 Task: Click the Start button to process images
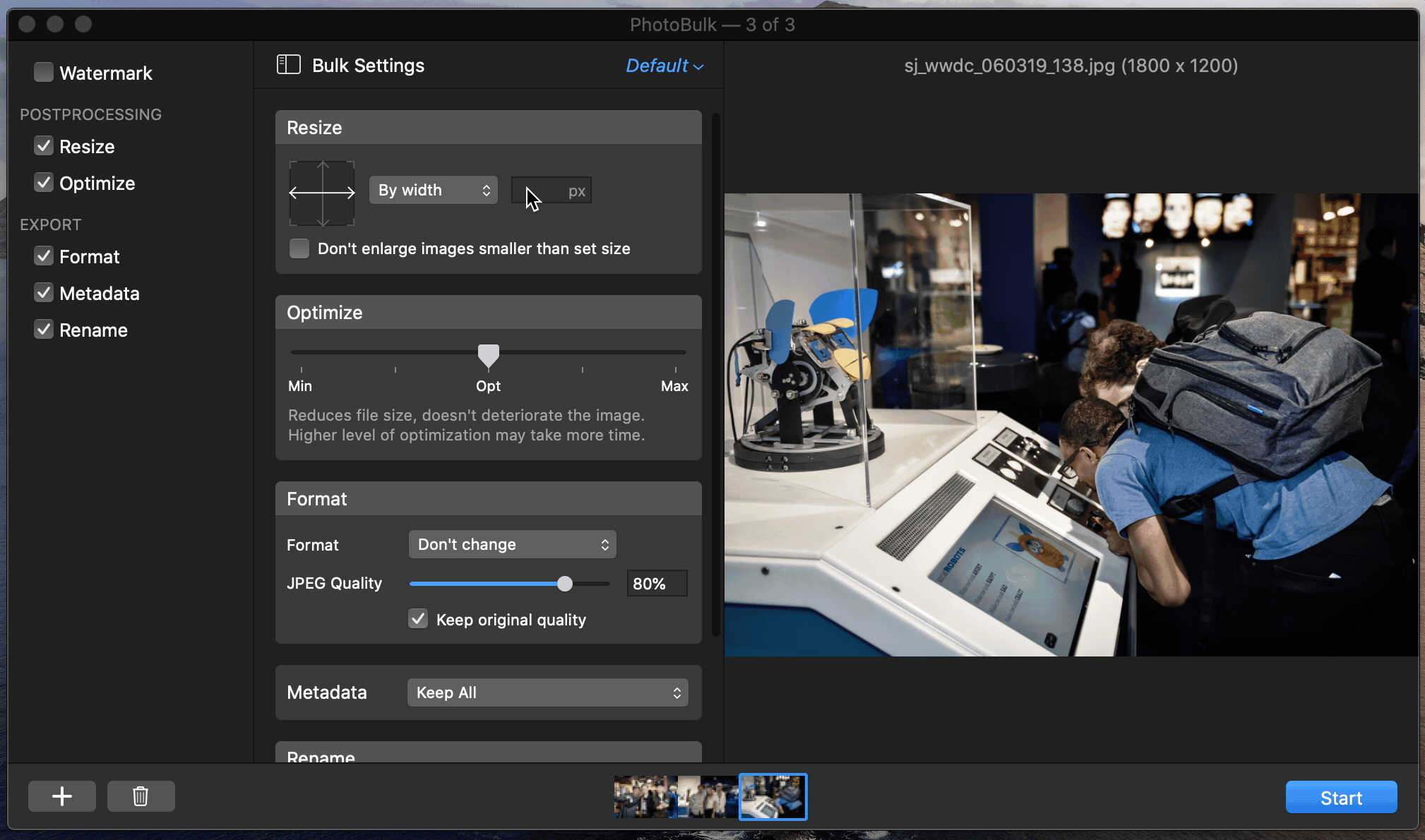click(x=1341, y=797)
